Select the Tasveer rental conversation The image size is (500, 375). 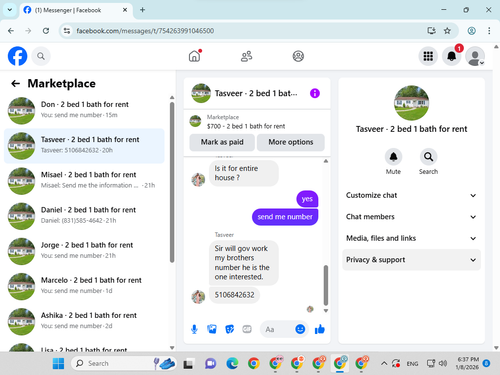point(84,146)
